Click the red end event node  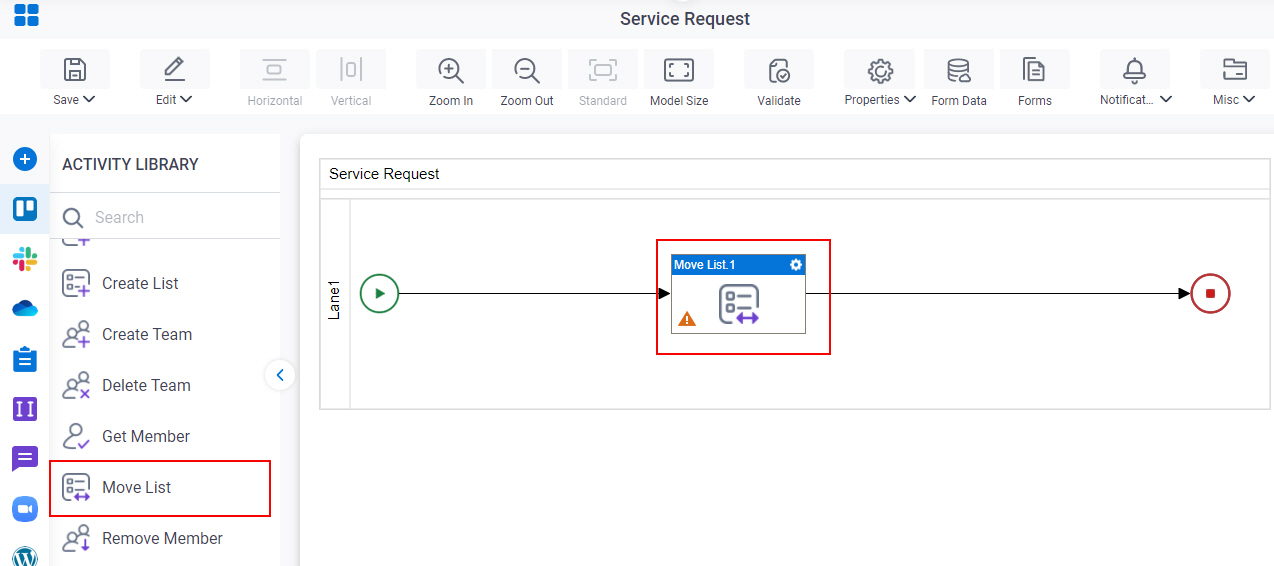point(1210,294)
